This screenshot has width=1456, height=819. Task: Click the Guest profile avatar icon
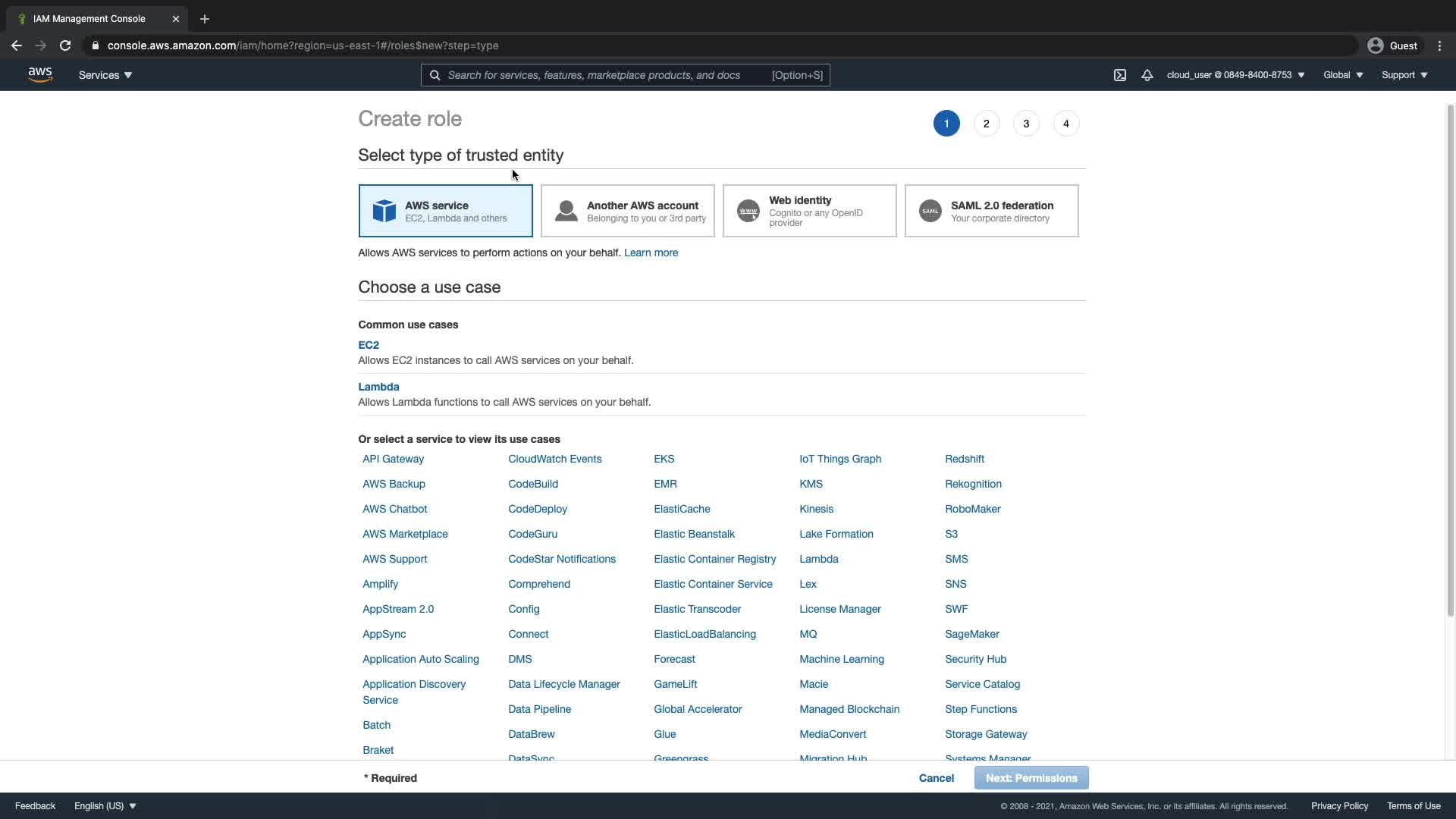coord(1375,45)
